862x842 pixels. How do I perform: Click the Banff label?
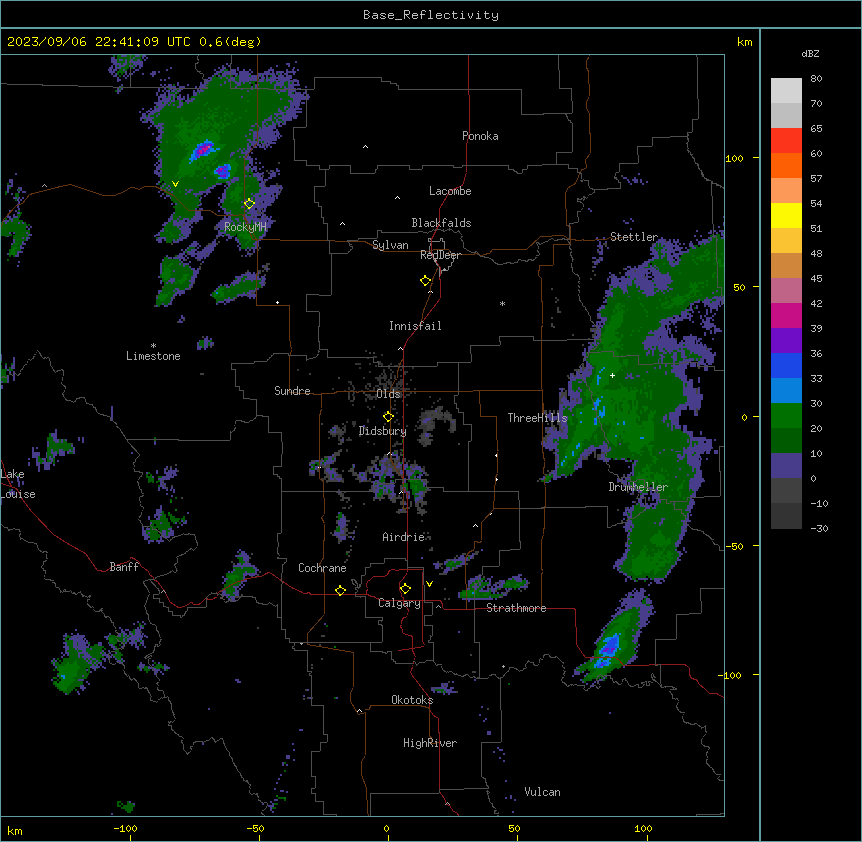(124, 567)
